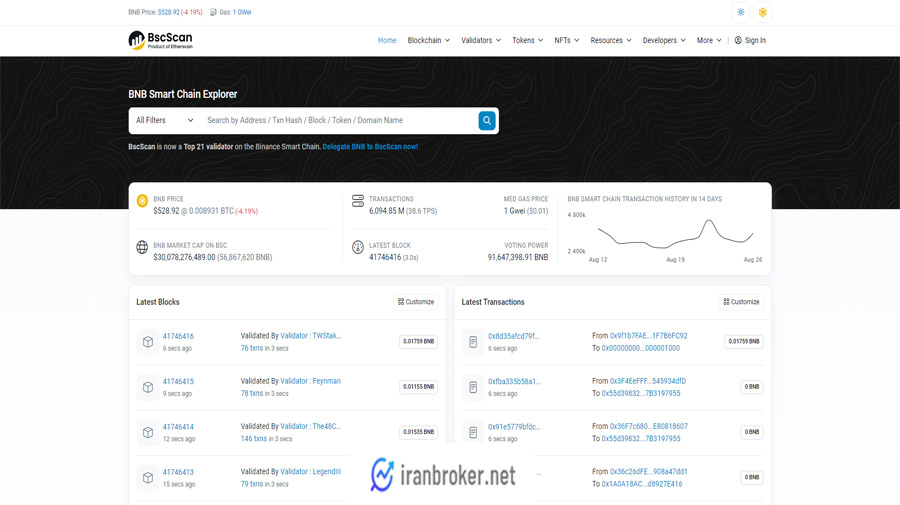Click the globe icon beside BNB Market Cap

pyautogui.click(x=142, y=247)
